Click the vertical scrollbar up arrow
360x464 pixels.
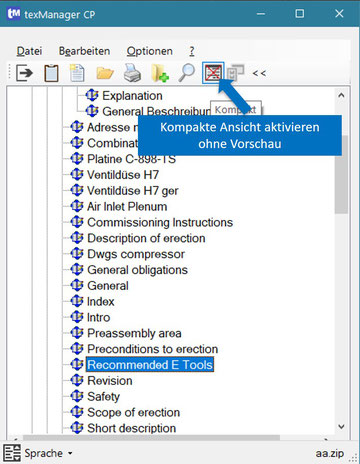(341, 95)
